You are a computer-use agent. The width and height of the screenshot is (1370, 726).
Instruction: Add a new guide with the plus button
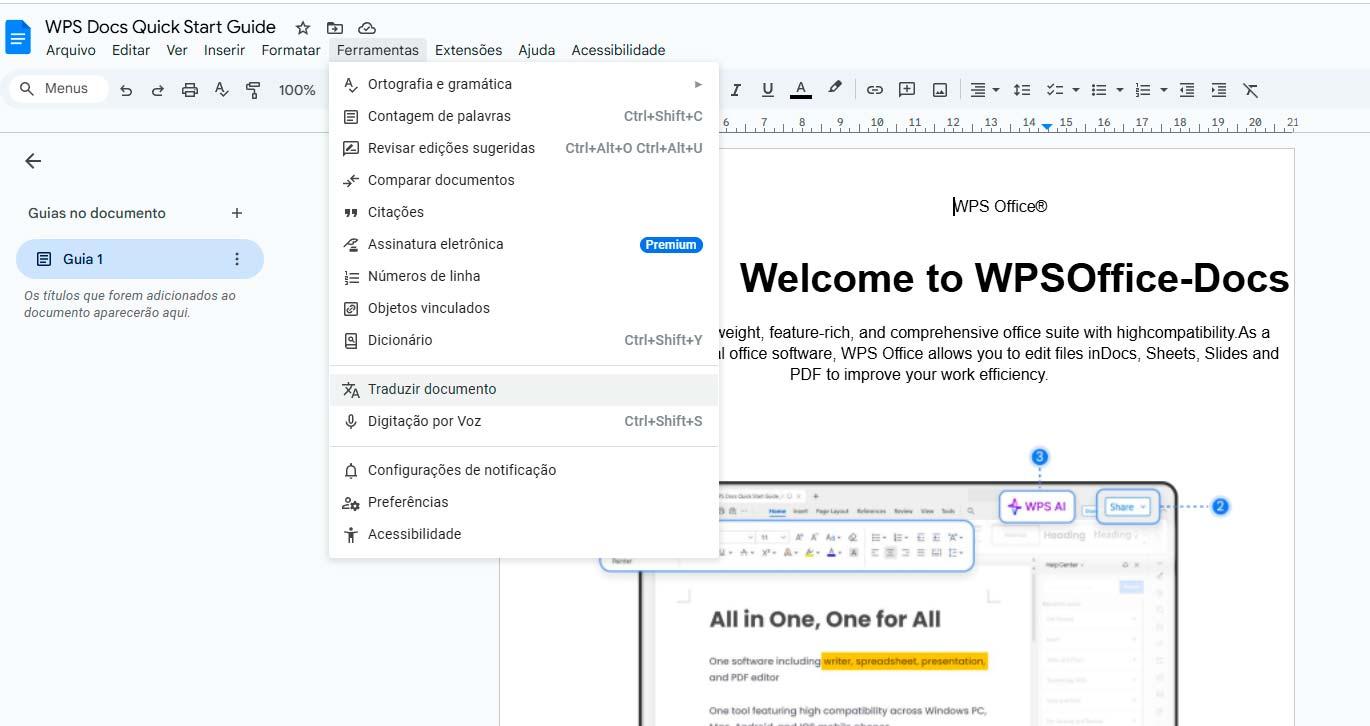point(236,212)
